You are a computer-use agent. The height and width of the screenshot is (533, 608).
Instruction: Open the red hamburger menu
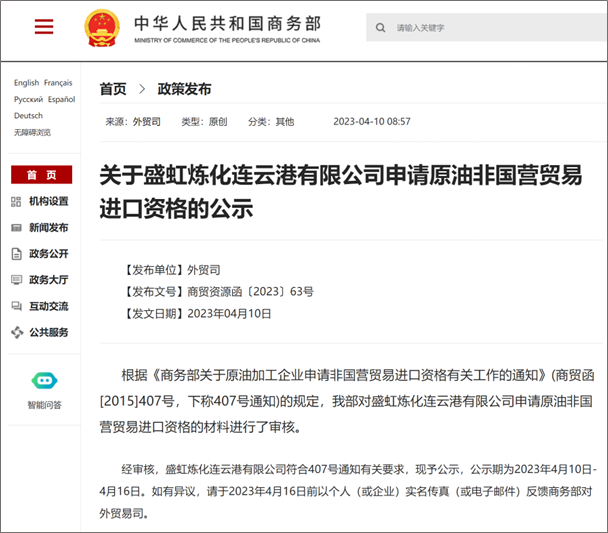[44, 27]
